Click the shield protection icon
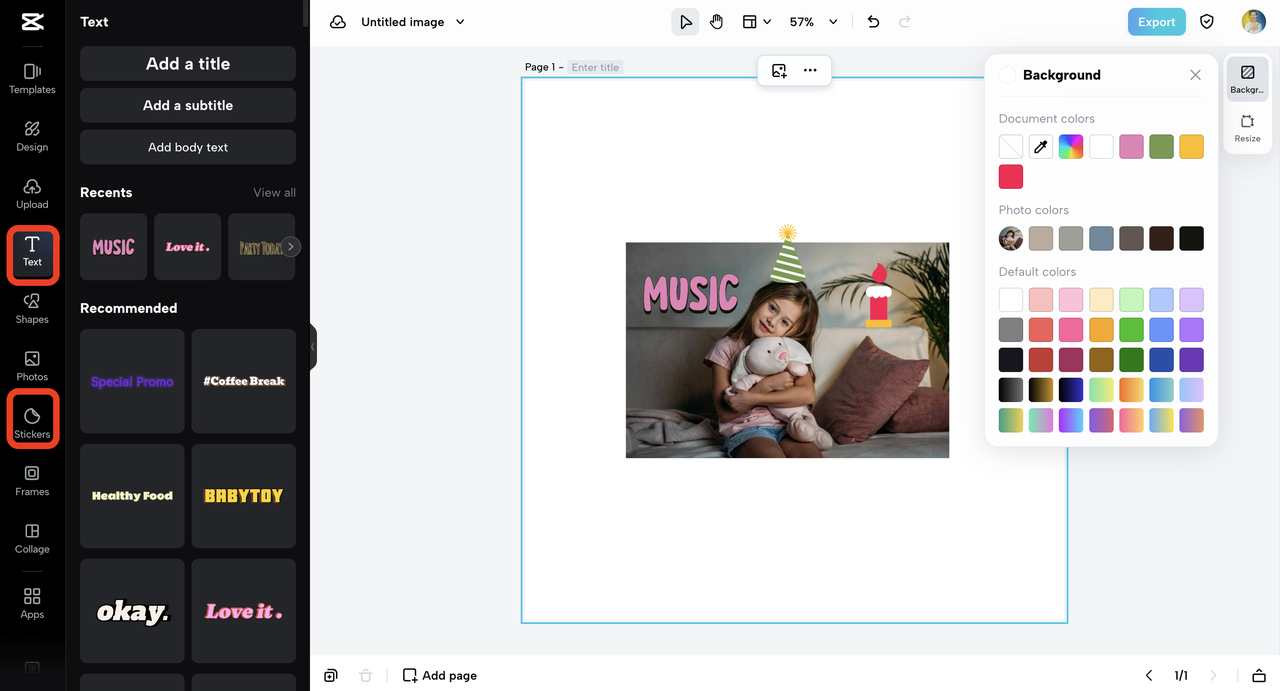Viewport: 1280px width, 691px height. point(1207,22)
